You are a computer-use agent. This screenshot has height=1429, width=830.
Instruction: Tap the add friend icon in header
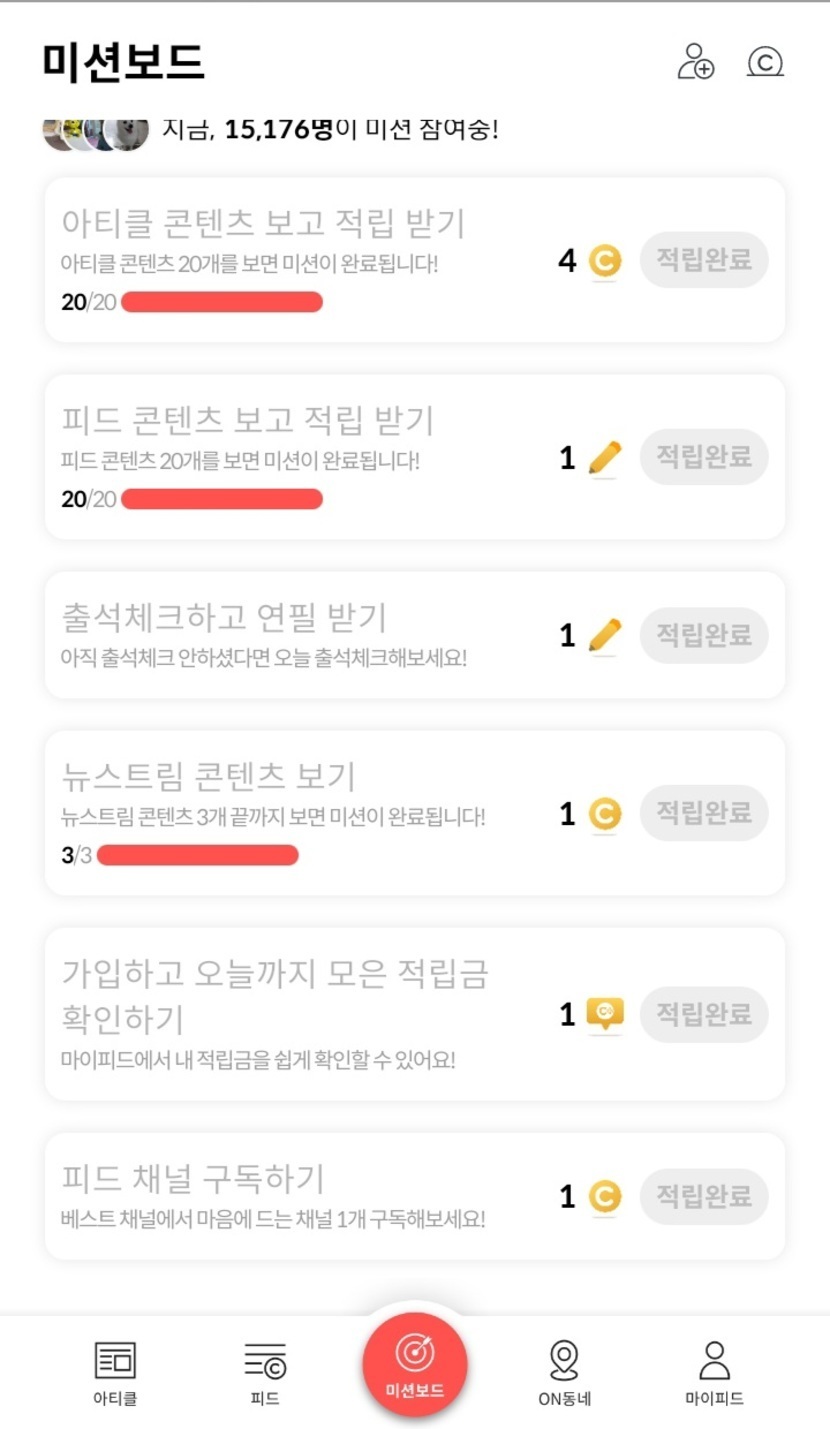coord(696,61)
